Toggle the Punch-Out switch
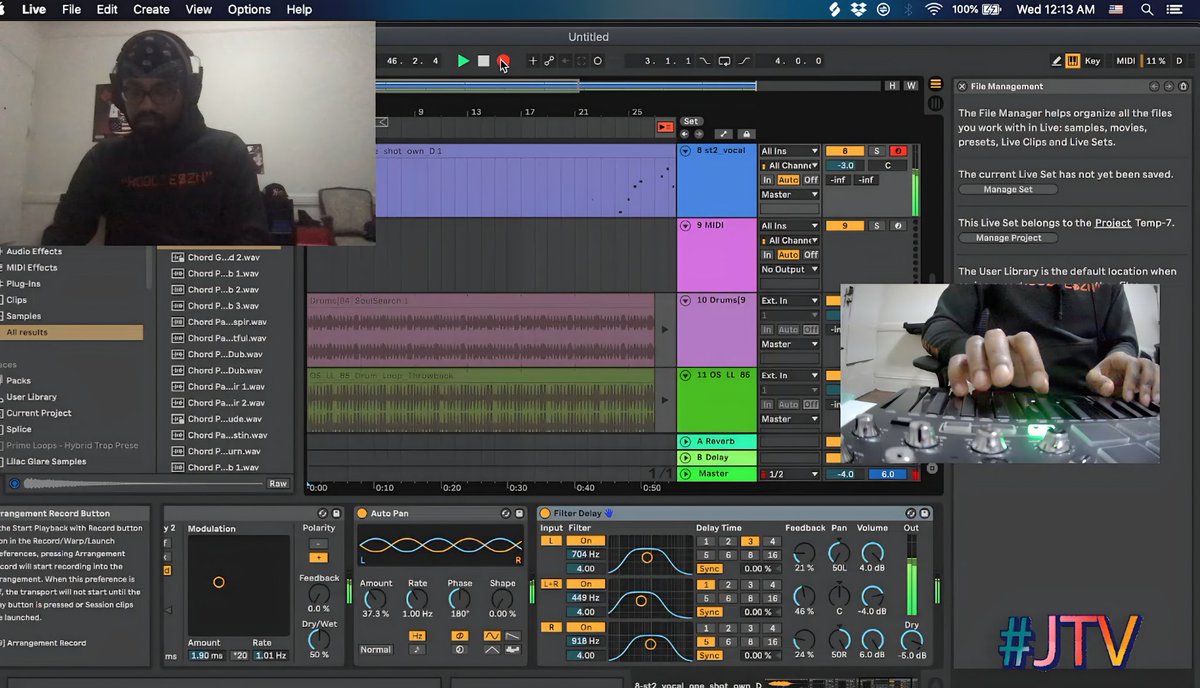Image resolution: width=1200 pixels, height=688 pixels. (744, 61)
